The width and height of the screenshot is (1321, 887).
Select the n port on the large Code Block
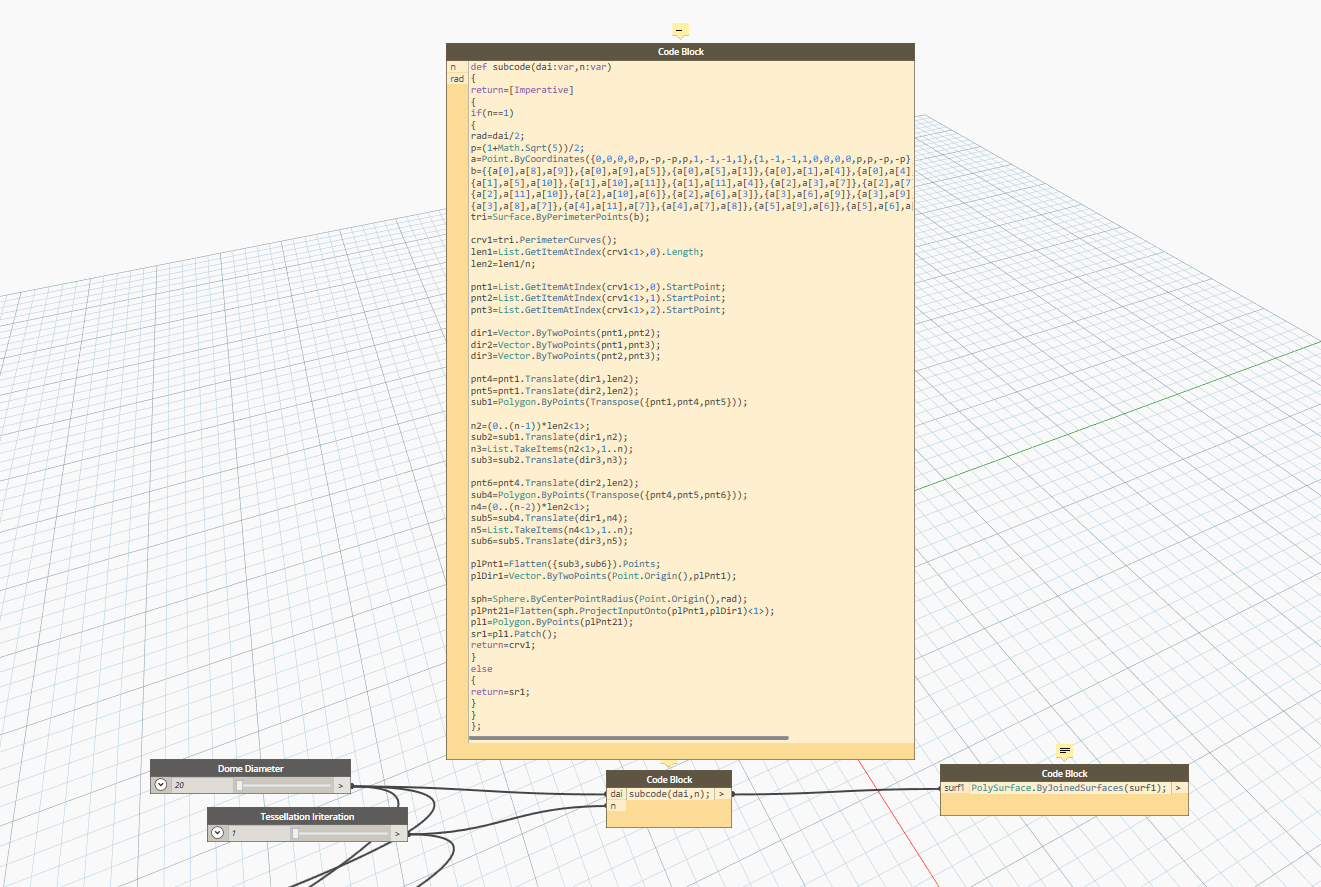pos(453,67)
